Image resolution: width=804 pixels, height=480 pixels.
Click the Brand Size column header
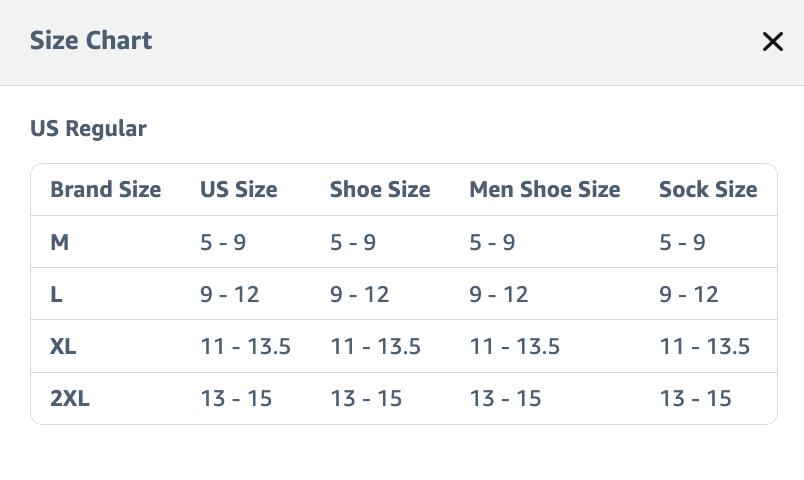[x=105, y=190]
